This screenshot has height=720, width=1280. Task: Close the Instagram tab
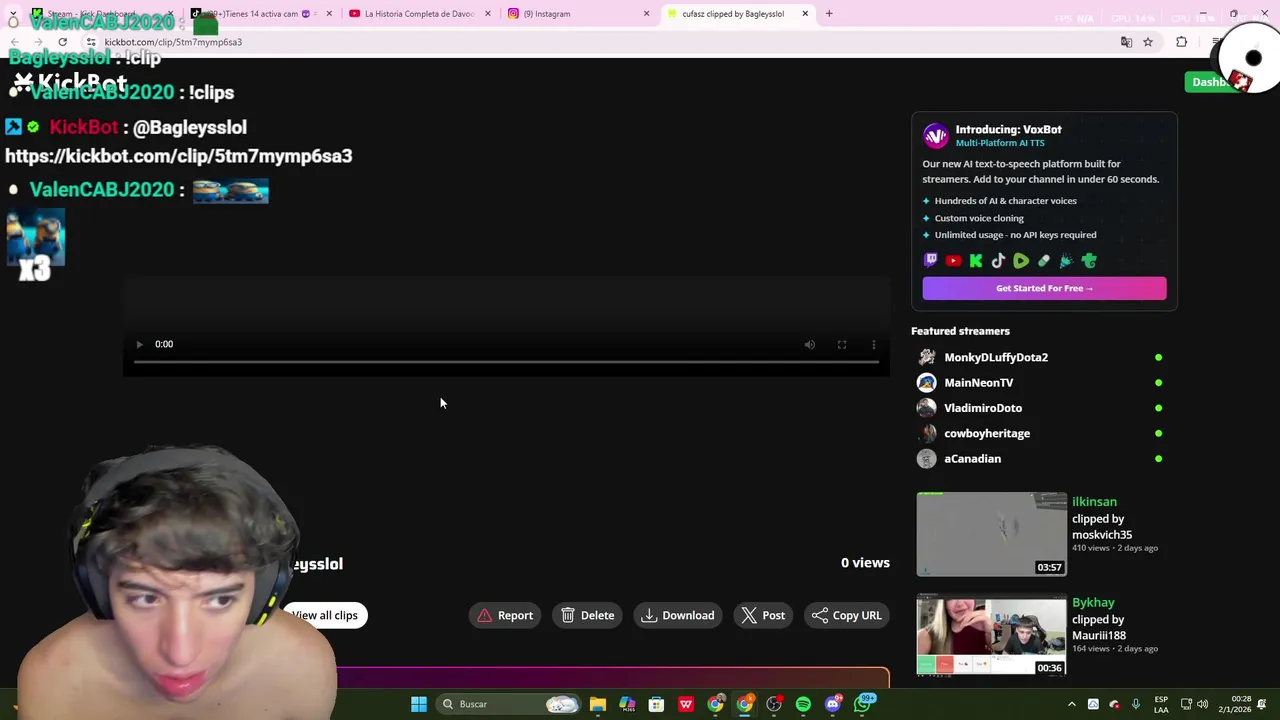646,14
